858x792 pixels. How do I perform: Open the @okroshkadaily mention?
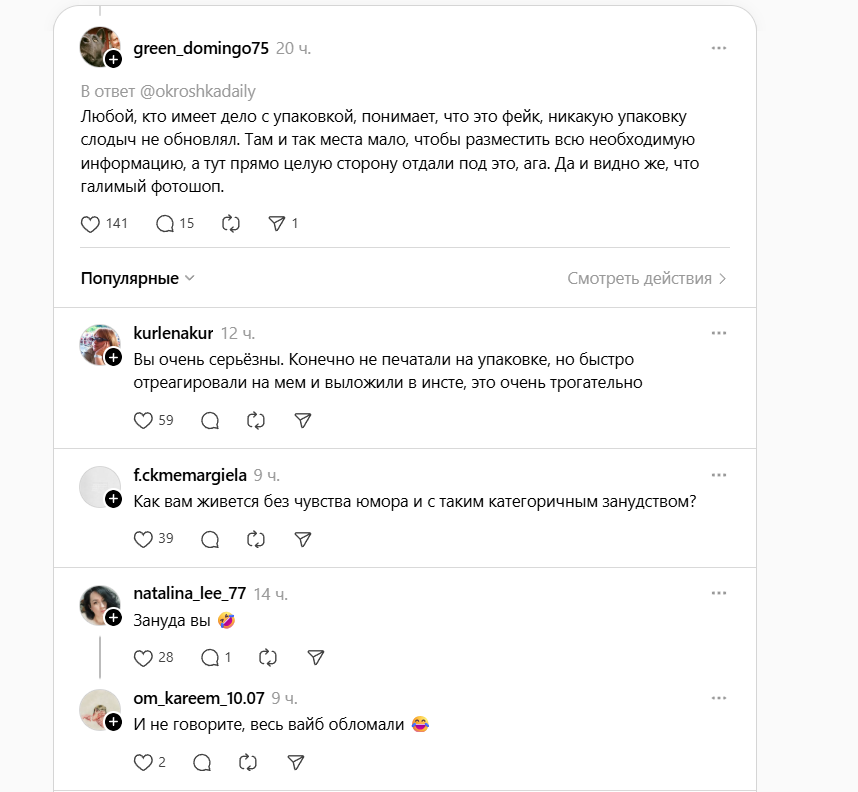coord(194,90)
